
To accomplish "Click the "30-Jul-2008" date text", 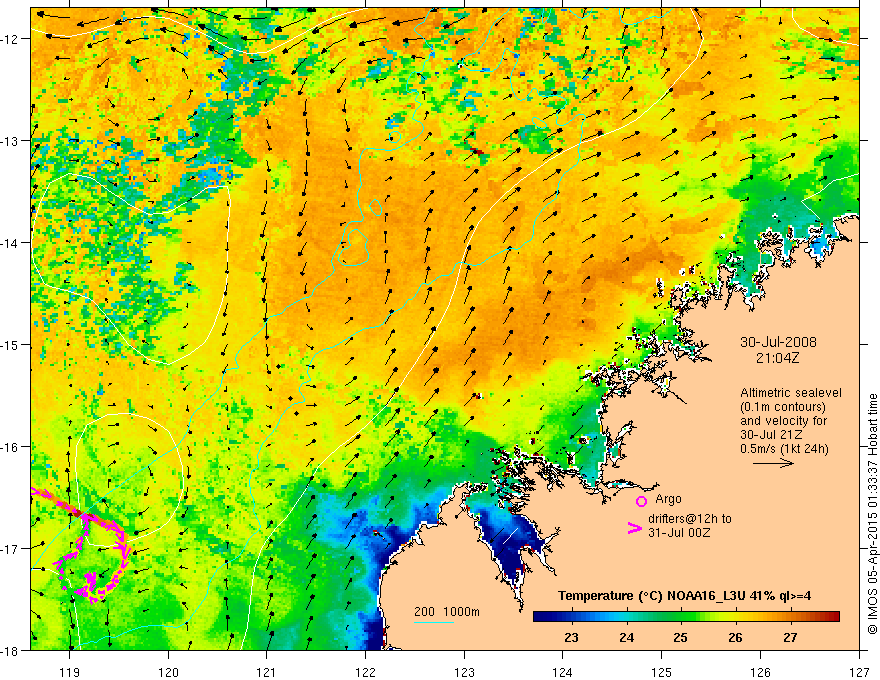I will coord(778,342).
